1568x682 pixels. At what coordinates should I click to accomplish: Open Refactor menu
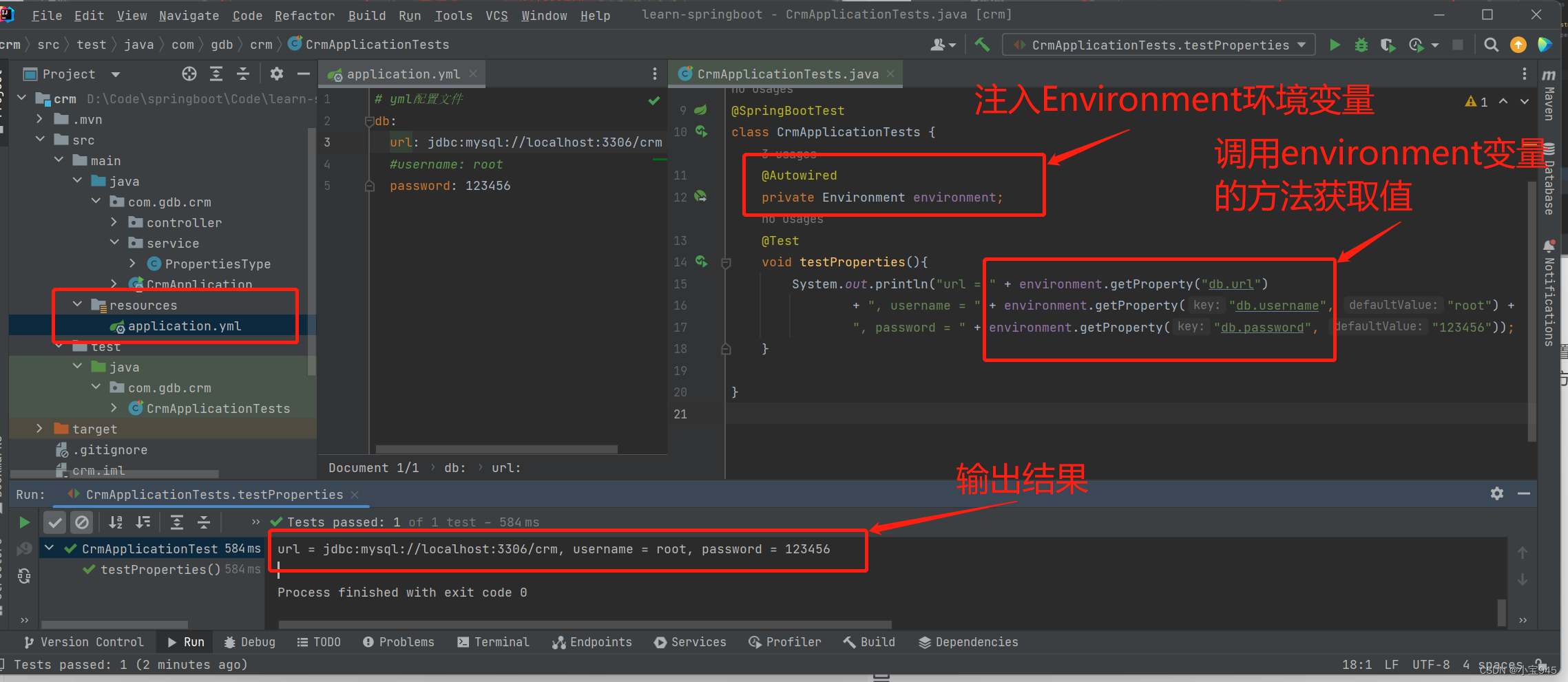(304, 15)
